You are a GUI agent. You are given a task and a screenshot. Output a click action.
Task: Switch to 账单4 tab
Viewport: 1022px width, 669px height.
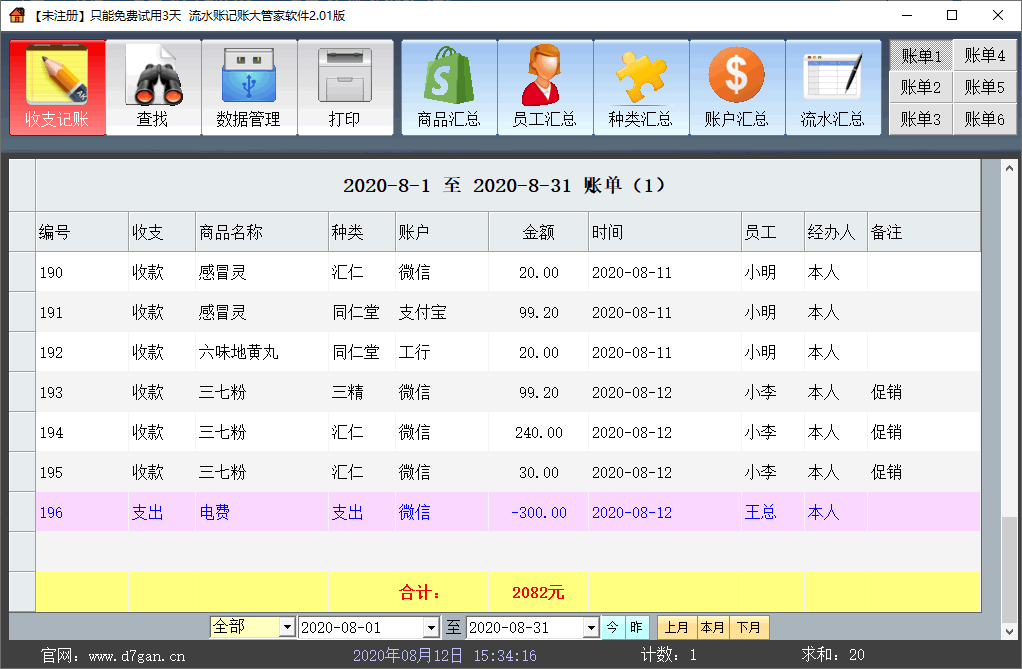984,55
